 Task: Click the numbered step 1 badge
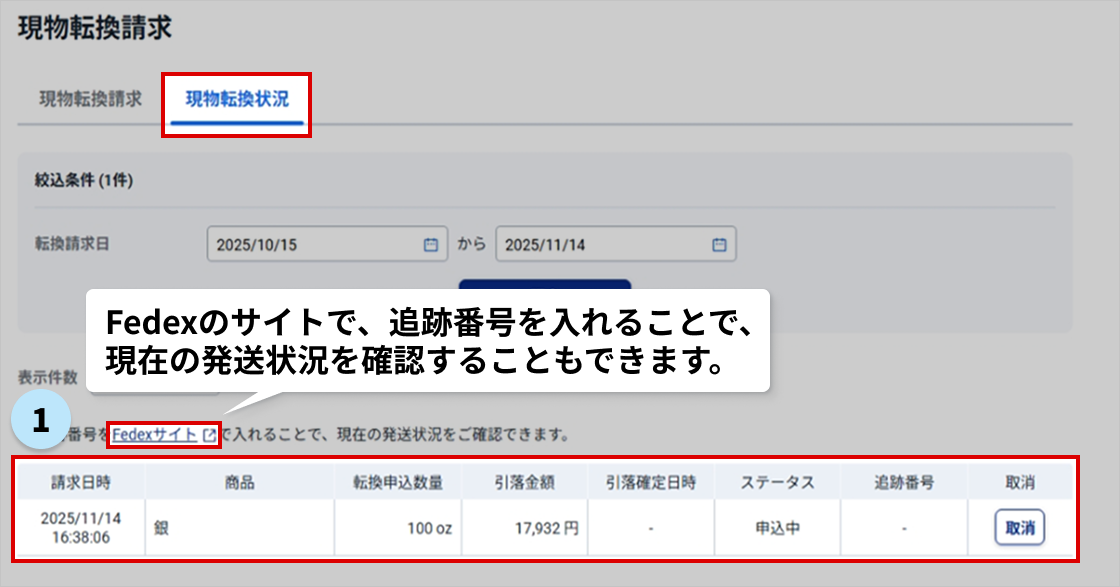coord(40,422)
